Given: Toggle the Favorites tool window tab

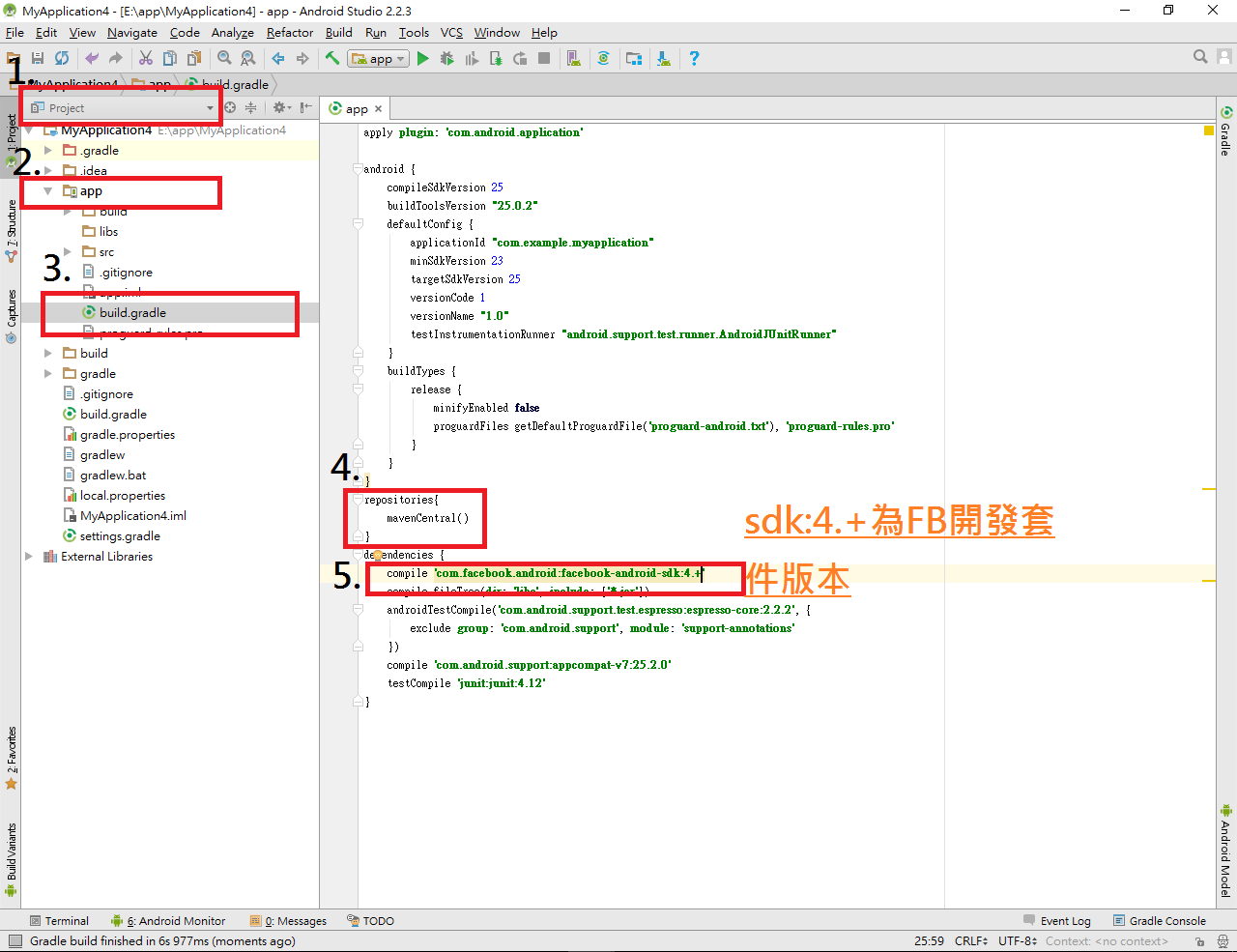Looking at the screenshot, I should (11, 759).
